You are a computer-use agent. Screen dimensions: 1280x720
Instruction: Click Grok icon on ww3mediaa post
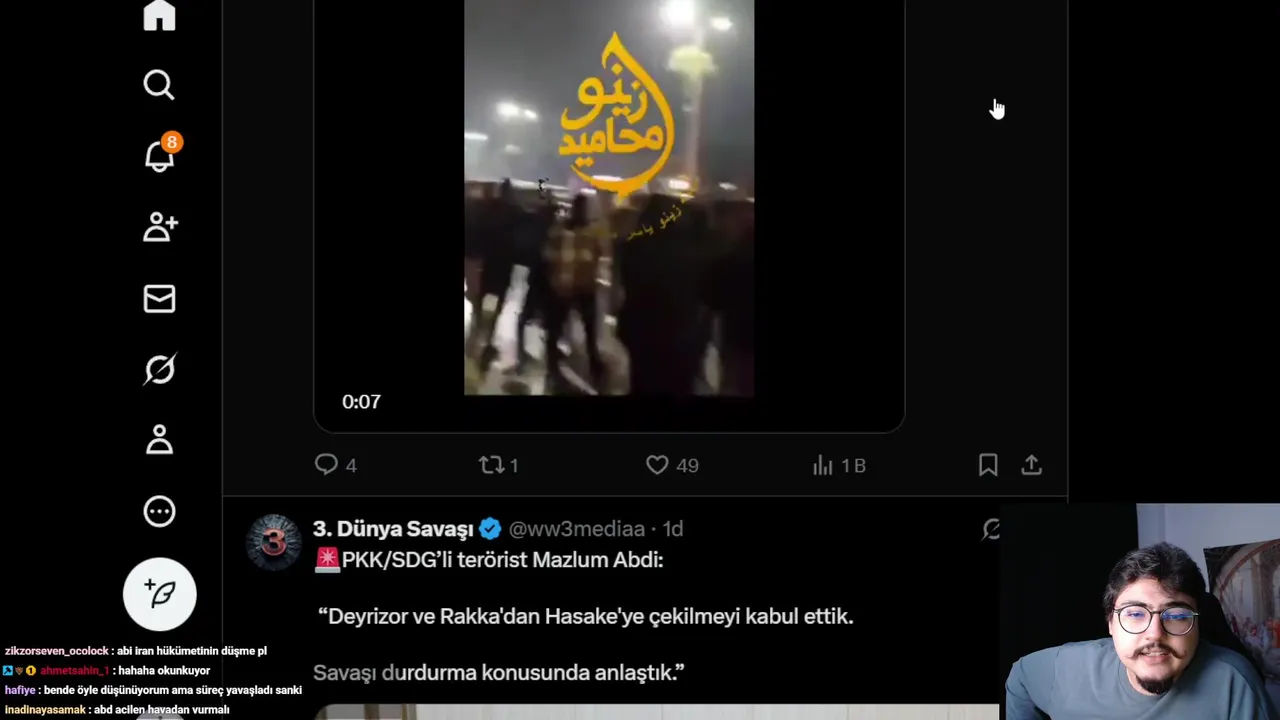(x=990, y=529)
